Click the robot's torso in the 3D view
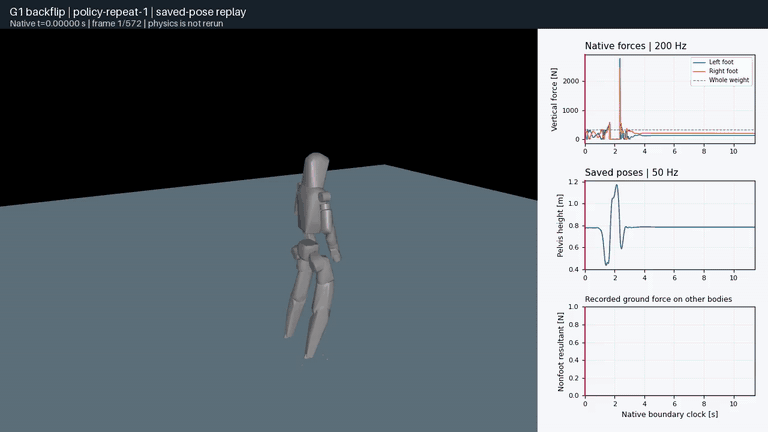 click(x=311, y=212)
